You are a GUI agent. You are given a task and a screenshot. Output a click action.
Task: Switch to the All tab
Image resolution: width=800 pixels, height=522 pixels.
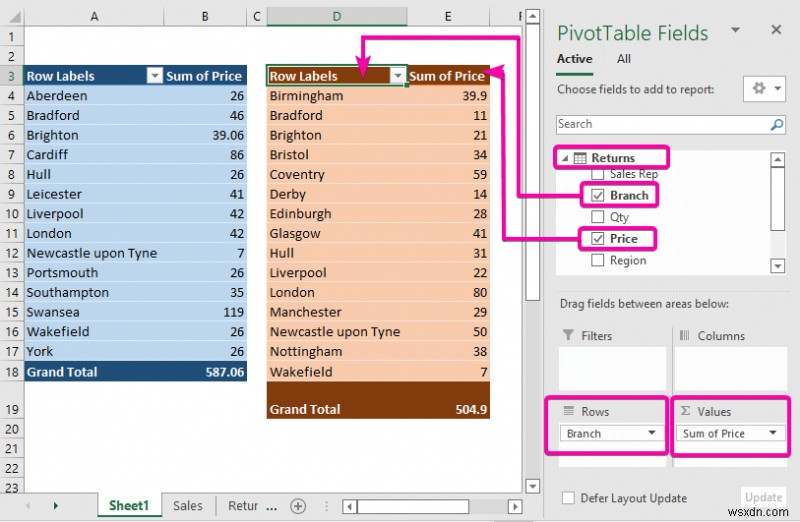tap(623, 59)
